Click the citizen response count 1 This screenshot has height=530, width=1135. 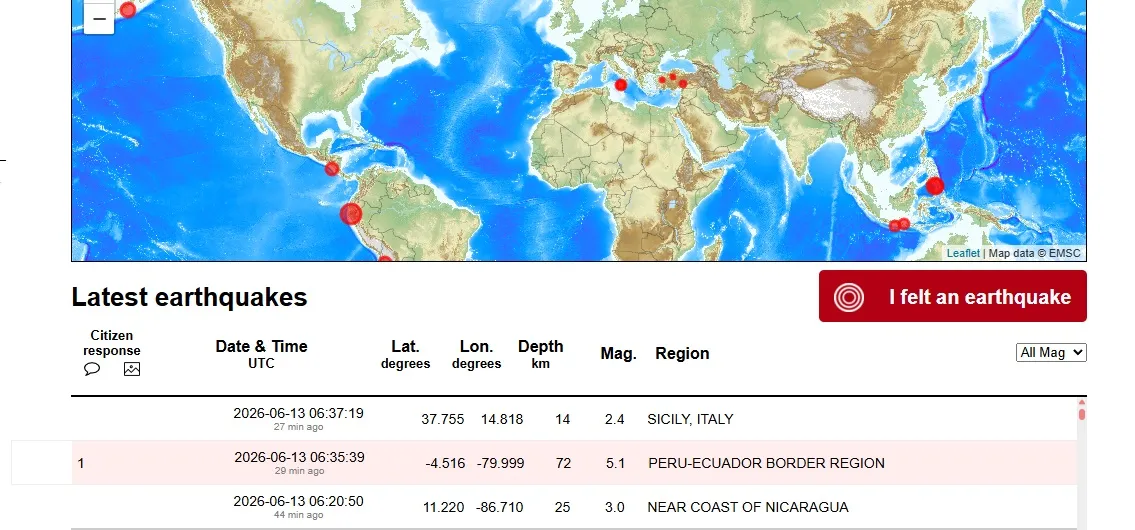[81, 463]
